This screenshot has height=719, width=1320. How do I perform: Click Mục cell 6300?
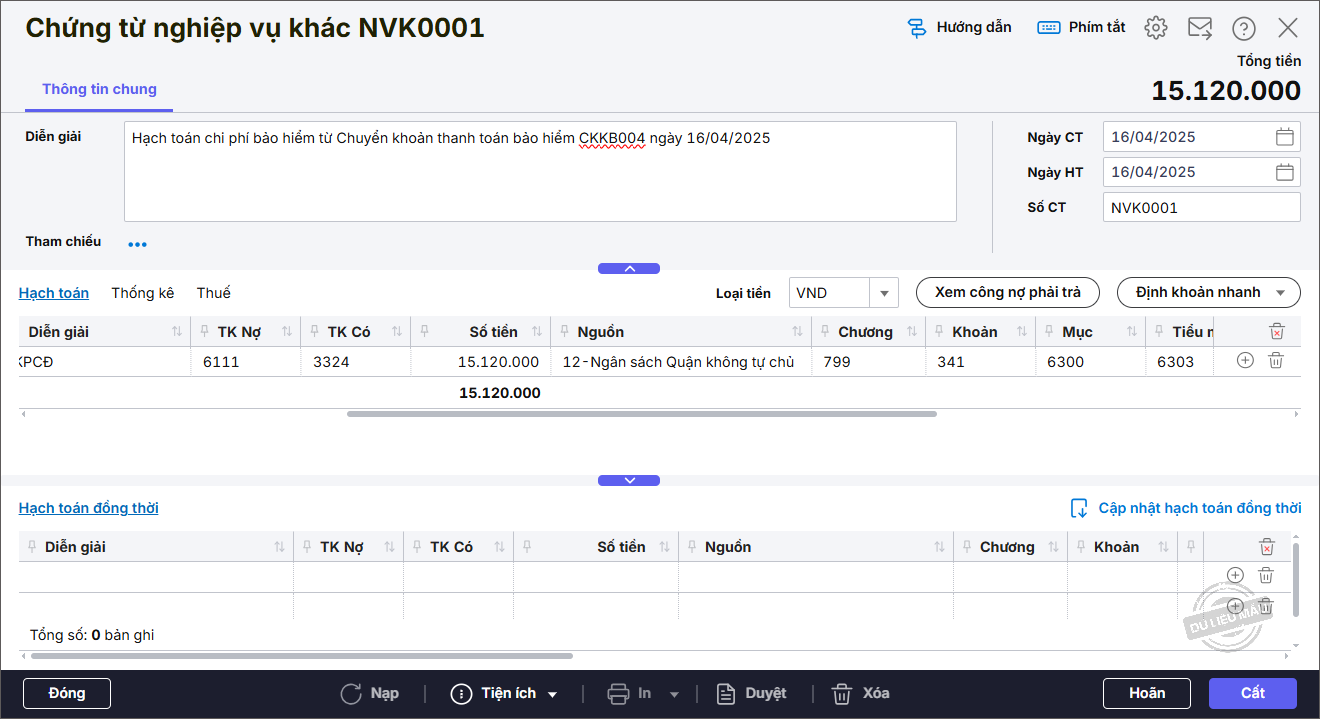[x=1090, y=362]
